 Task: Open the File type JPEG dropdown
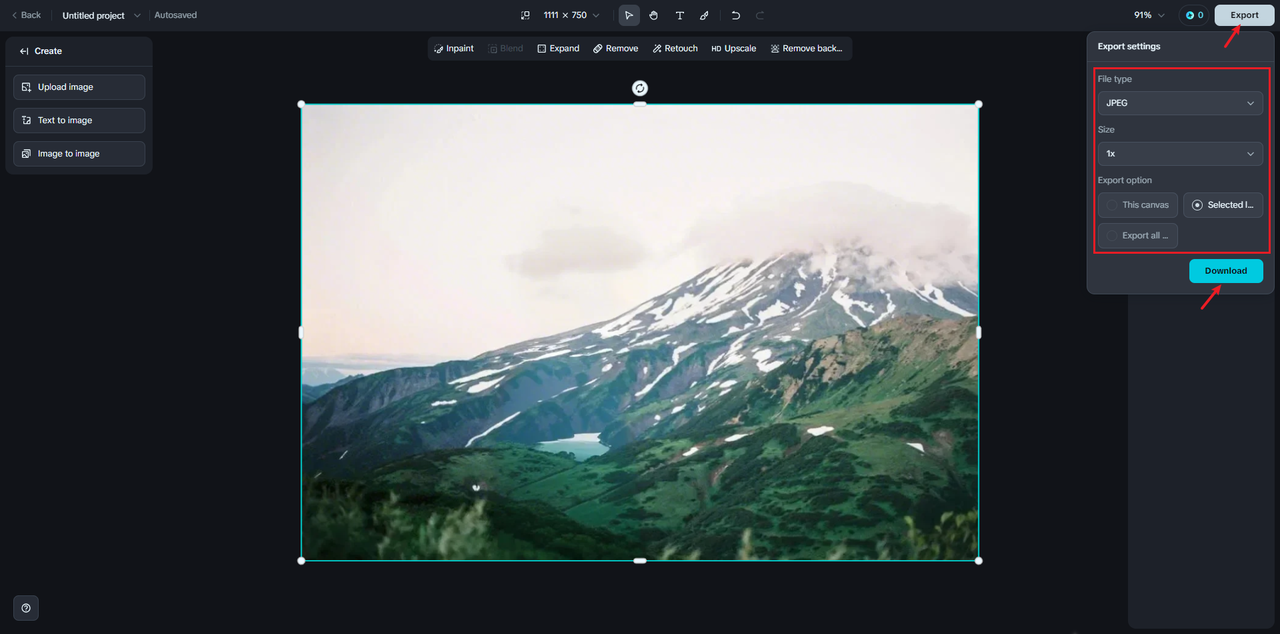1180,103
